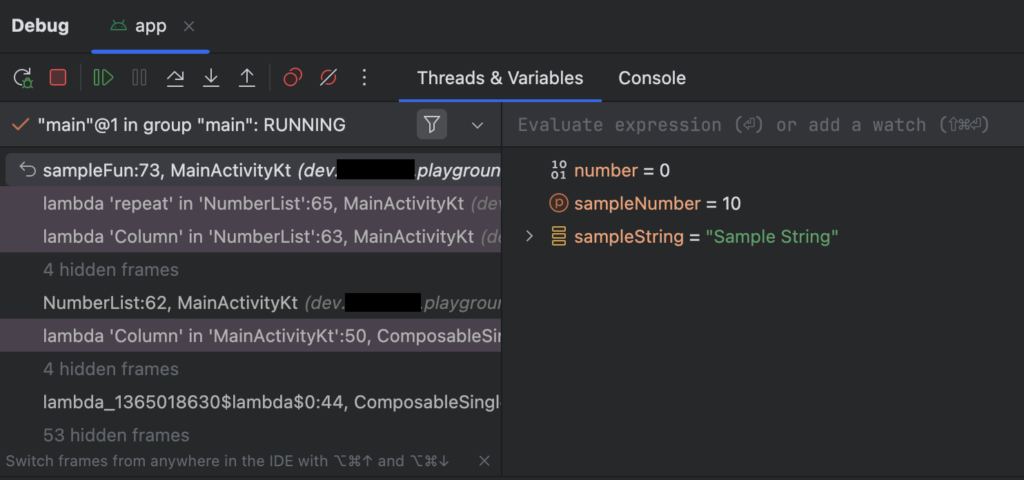Click the Step Out icon

click(247, 78)
